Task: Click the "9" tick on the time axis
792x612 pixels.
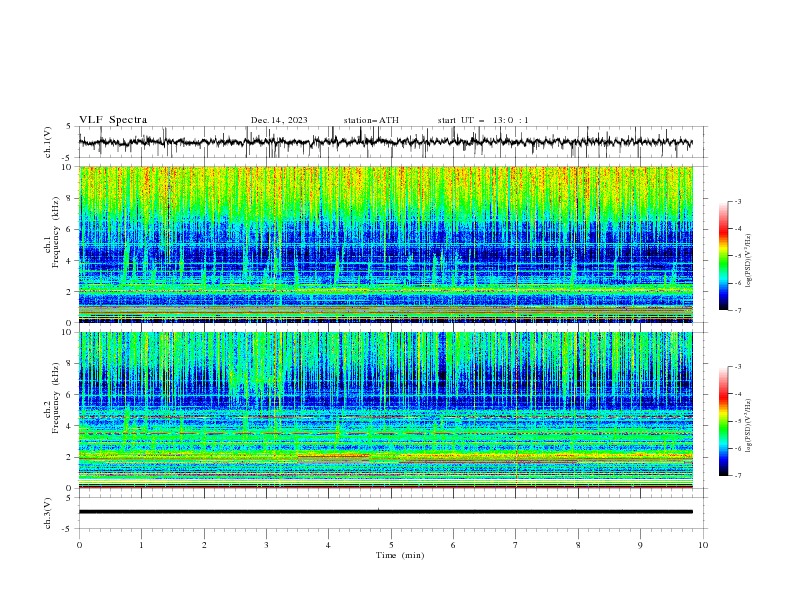Action: [x=640, y=545]
